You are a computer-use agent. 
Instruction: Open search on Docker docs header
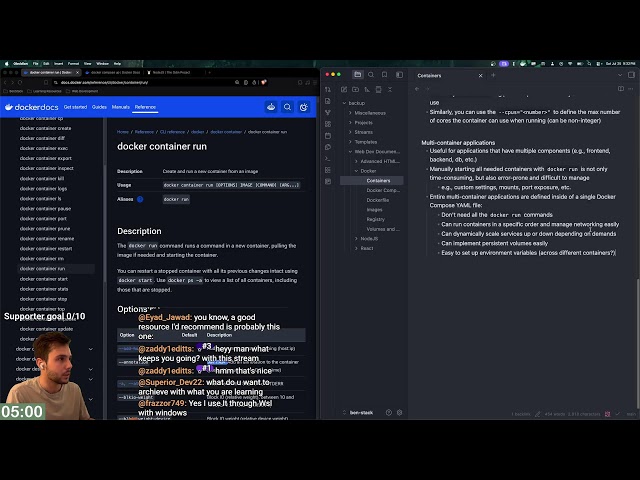click(287, 107)
